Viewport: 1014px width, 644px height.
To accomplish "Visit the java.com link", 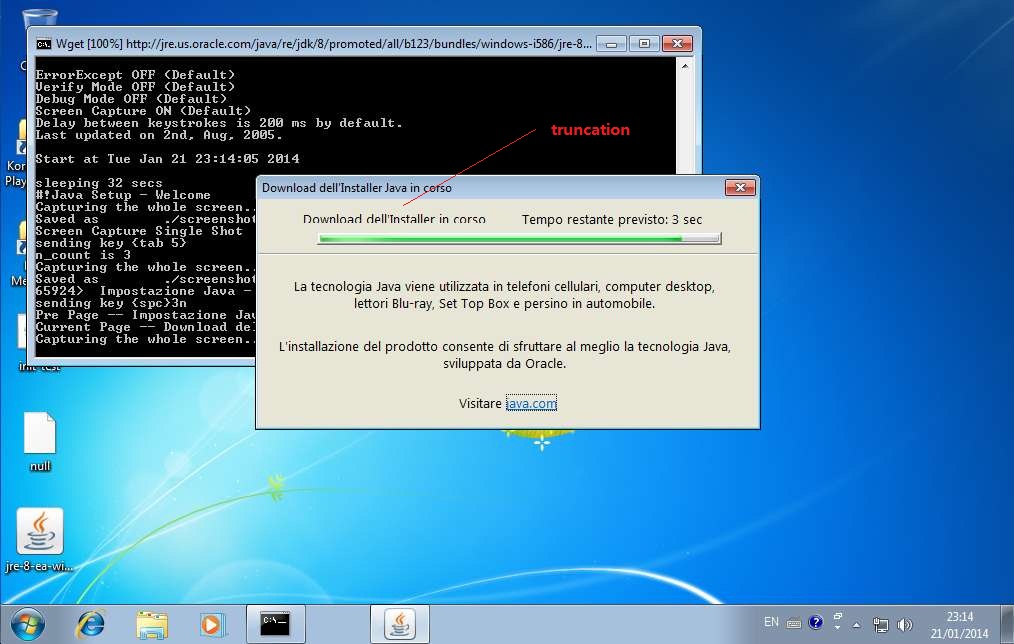I will (531, 403).
